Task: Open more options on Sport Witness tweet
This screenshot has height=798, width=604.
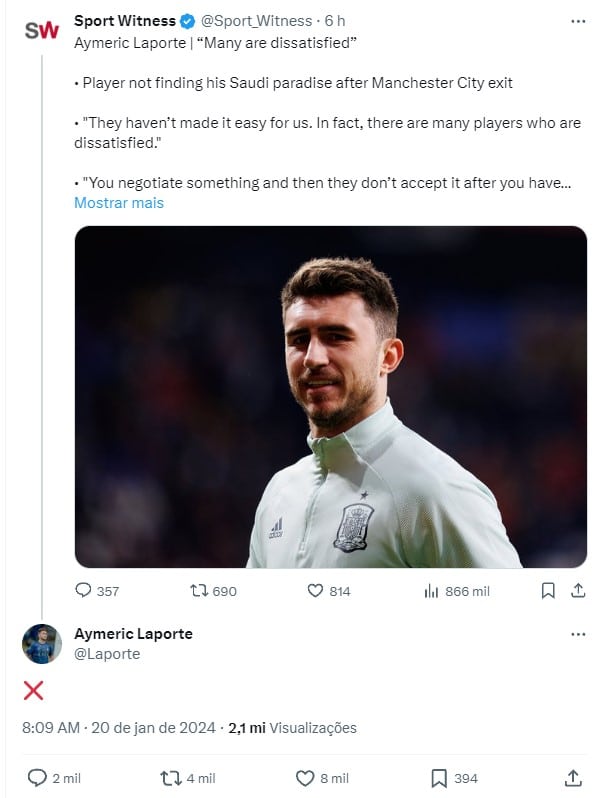Action: click(578, 21)
